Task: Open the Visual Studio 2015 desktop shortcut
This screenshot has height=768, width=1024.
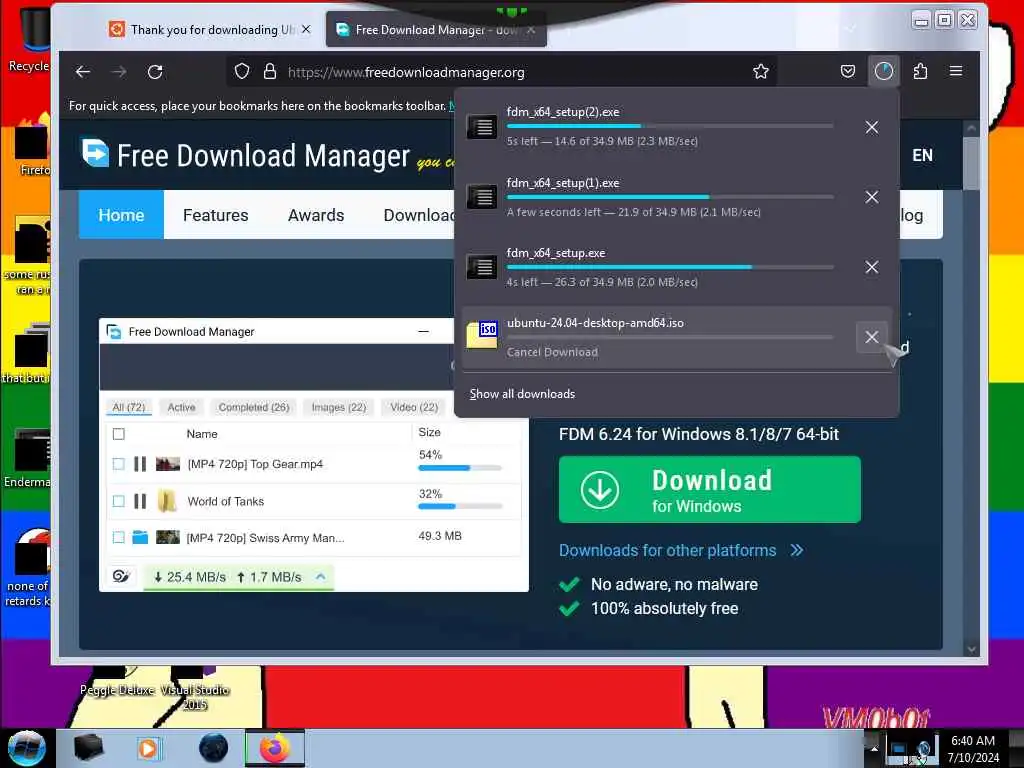Action: [195, 688]
